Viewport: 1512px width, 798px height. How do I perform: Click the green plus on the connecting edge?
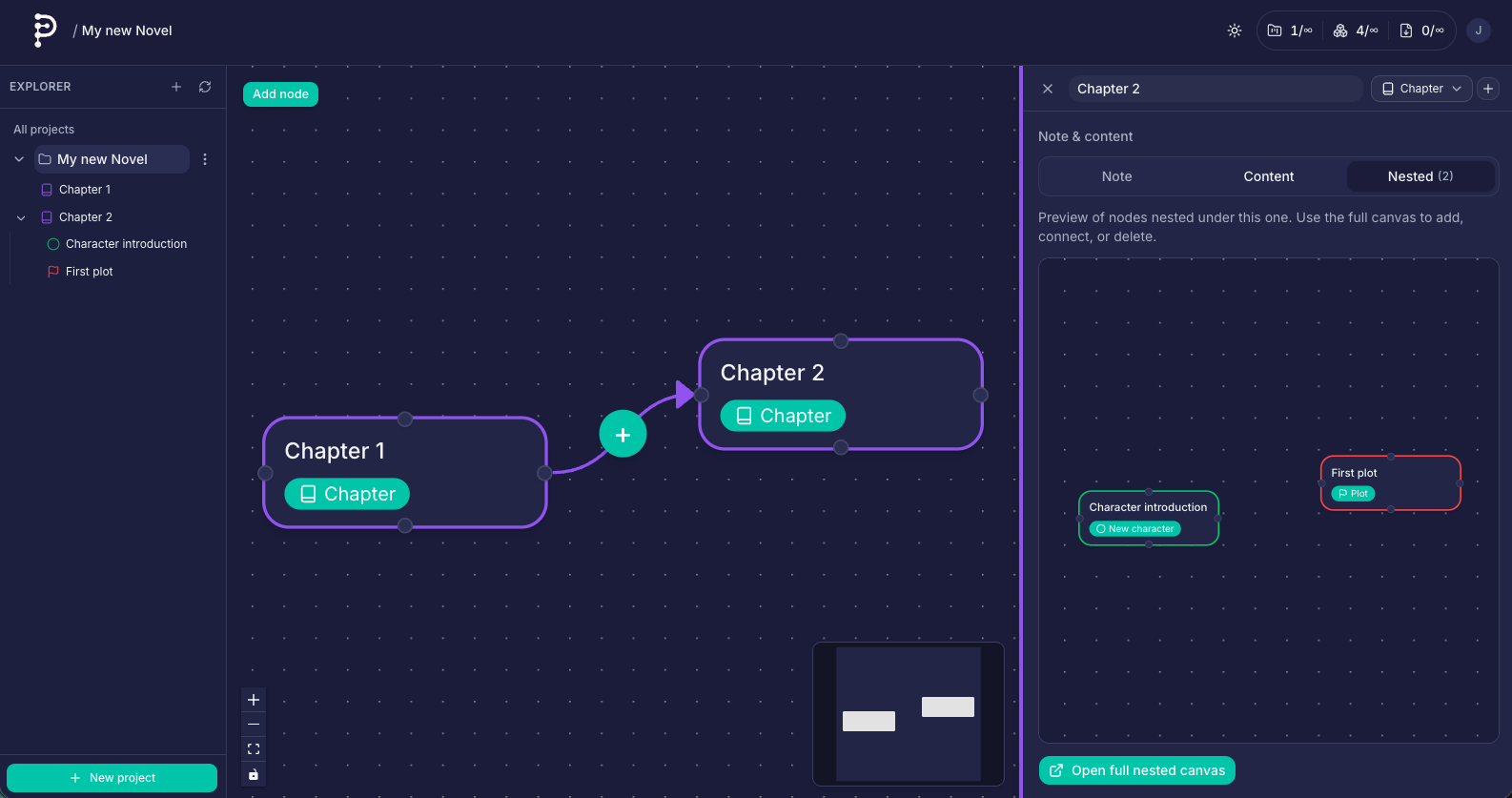tap(623, 435)
